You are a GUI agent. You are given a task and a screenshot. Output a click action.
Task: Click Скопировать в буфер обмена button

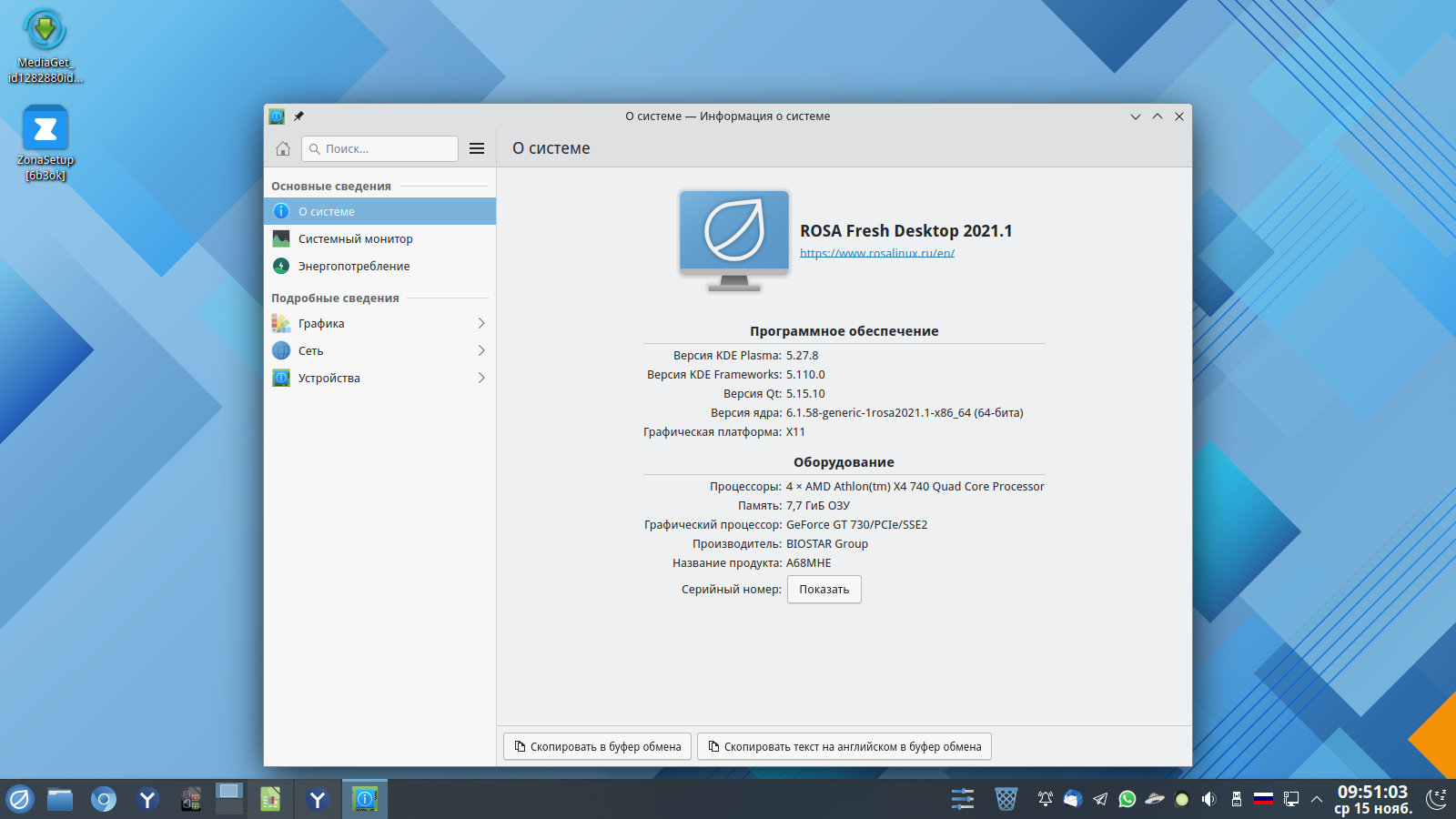click(x=597, y=746)
